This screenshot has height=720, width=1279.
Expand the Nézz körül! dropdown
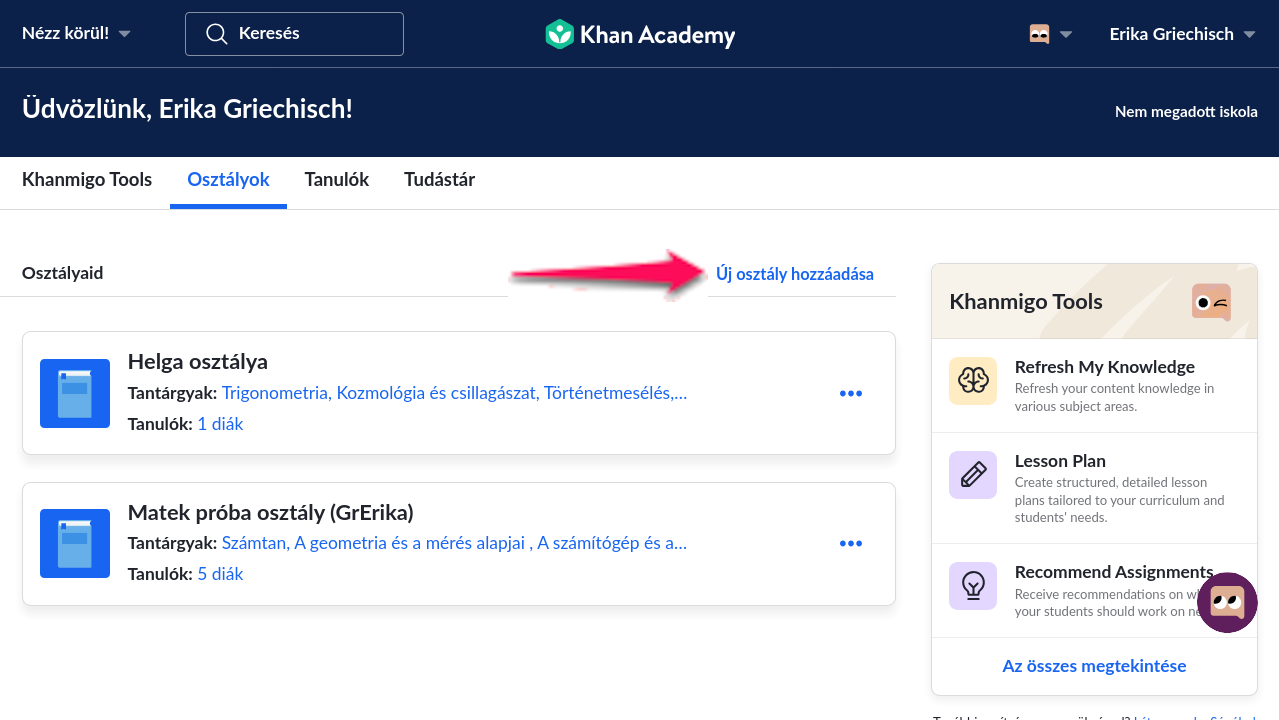coord(77,34)
